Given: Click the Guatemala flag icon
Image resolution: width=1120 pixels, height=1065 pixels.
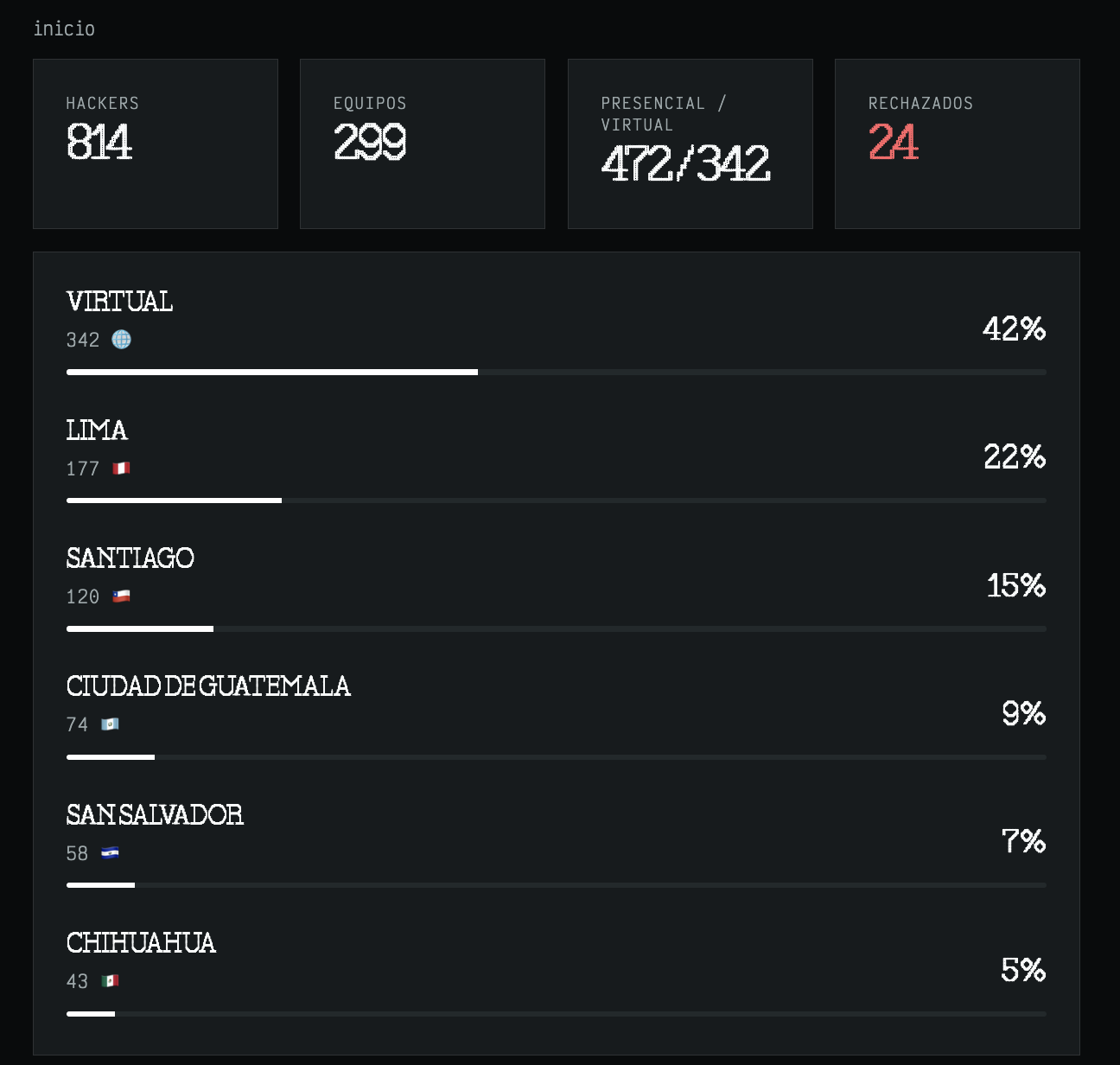Looking at the screenshot, I should pyautogui.click(x=110, y=724).
